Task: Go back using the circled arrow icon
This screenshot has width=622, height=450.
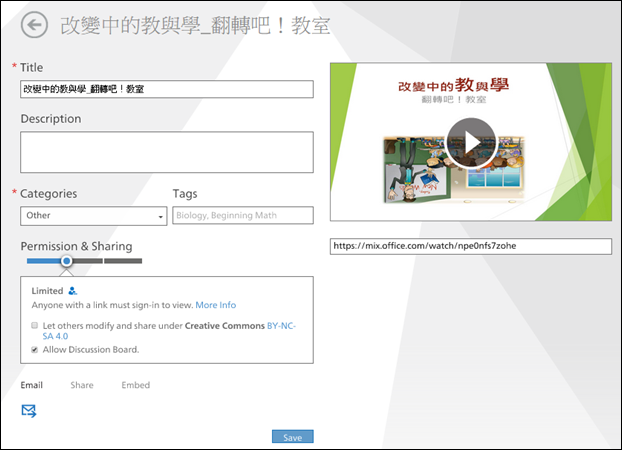Action: 35,25
